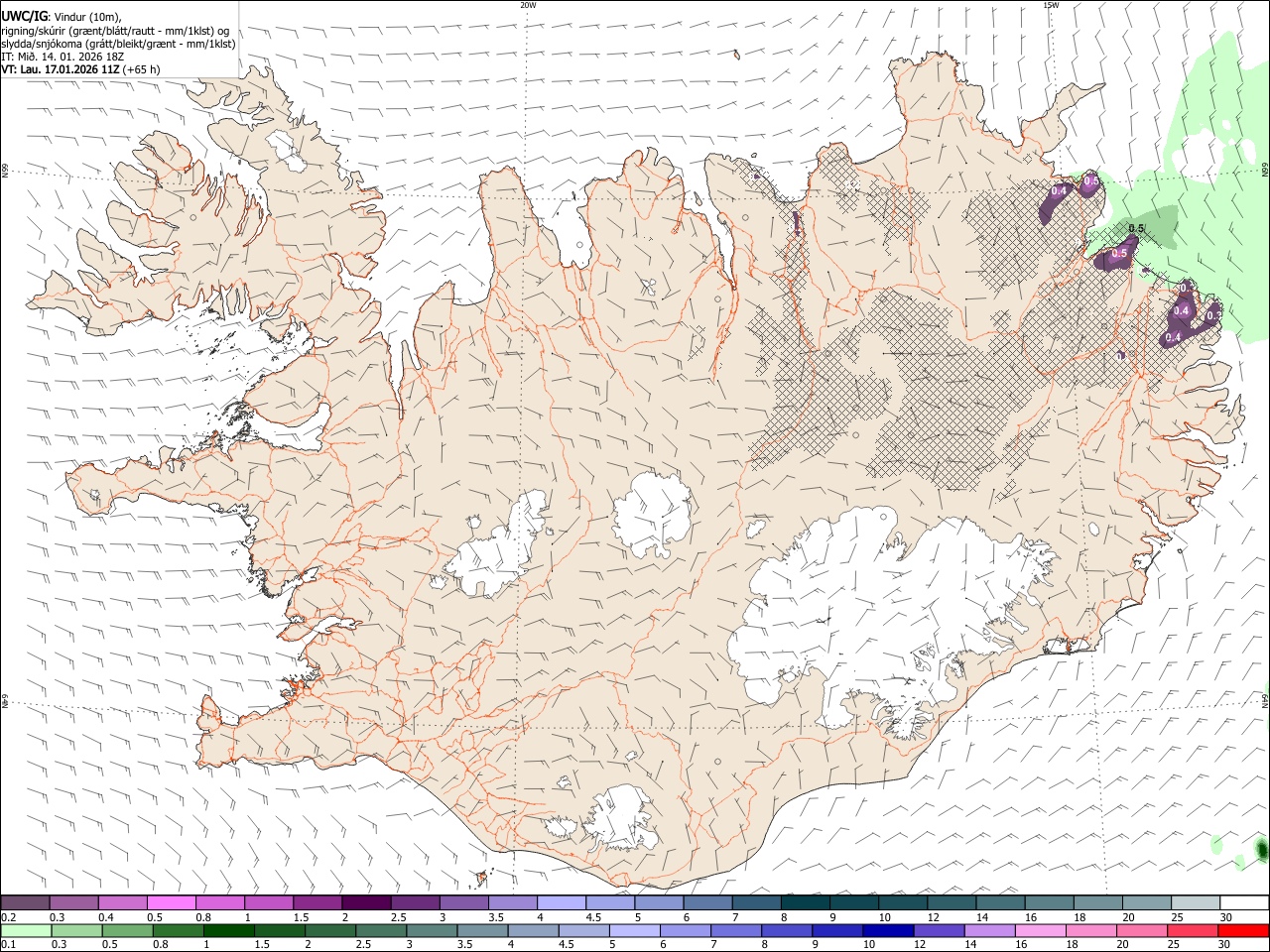Viewport: 1270px width, 952px height.
Task: Click the black 0.5 label on the green sea area
Action: [x=1137, y=229]
